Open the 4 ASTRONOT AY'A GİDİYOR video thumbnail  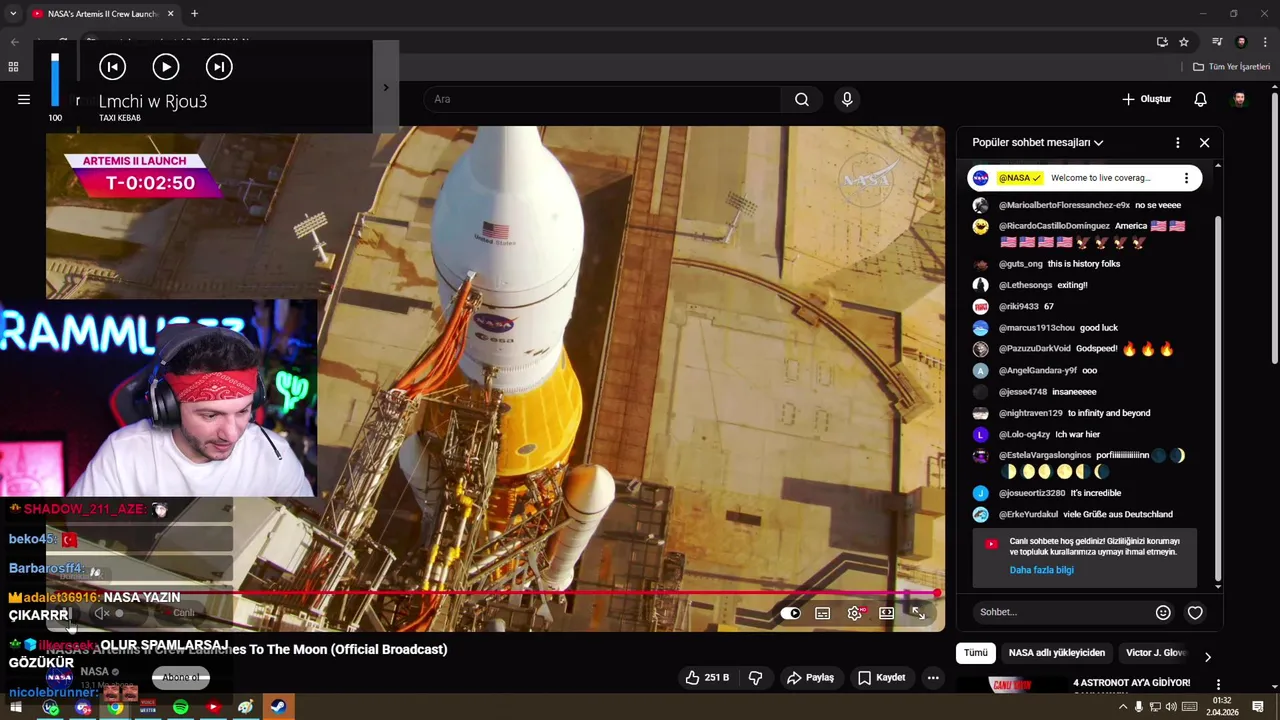1010,685
